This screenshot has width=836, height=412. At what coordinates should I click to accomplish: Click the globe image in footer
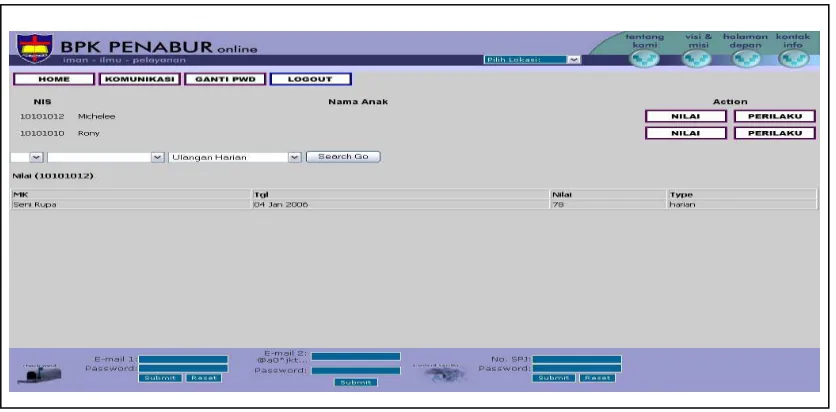point(444,374)
